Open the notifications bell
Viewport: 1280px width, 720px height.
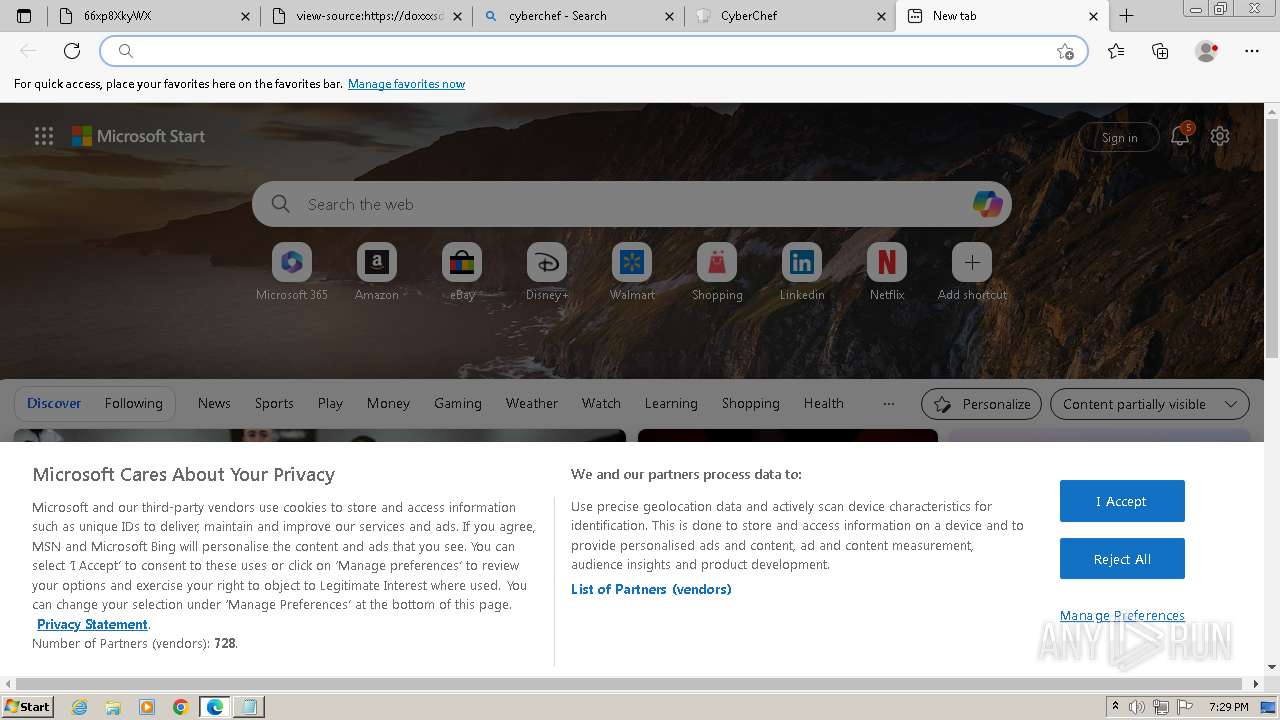[1181, 136]
